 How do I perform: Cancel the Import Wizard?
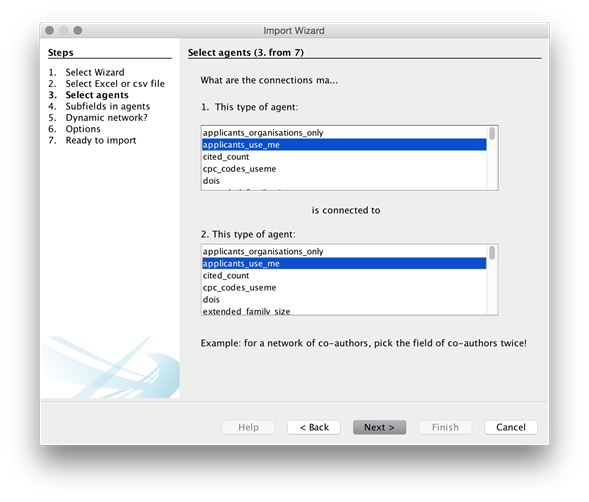coord(511,427)
